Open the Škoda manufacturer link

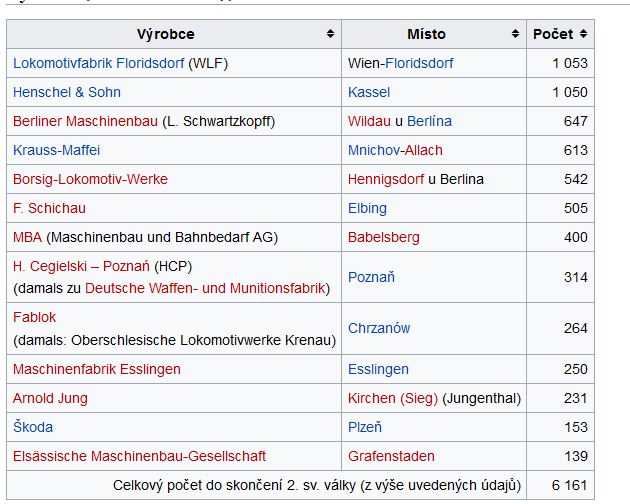pos(33,427)
